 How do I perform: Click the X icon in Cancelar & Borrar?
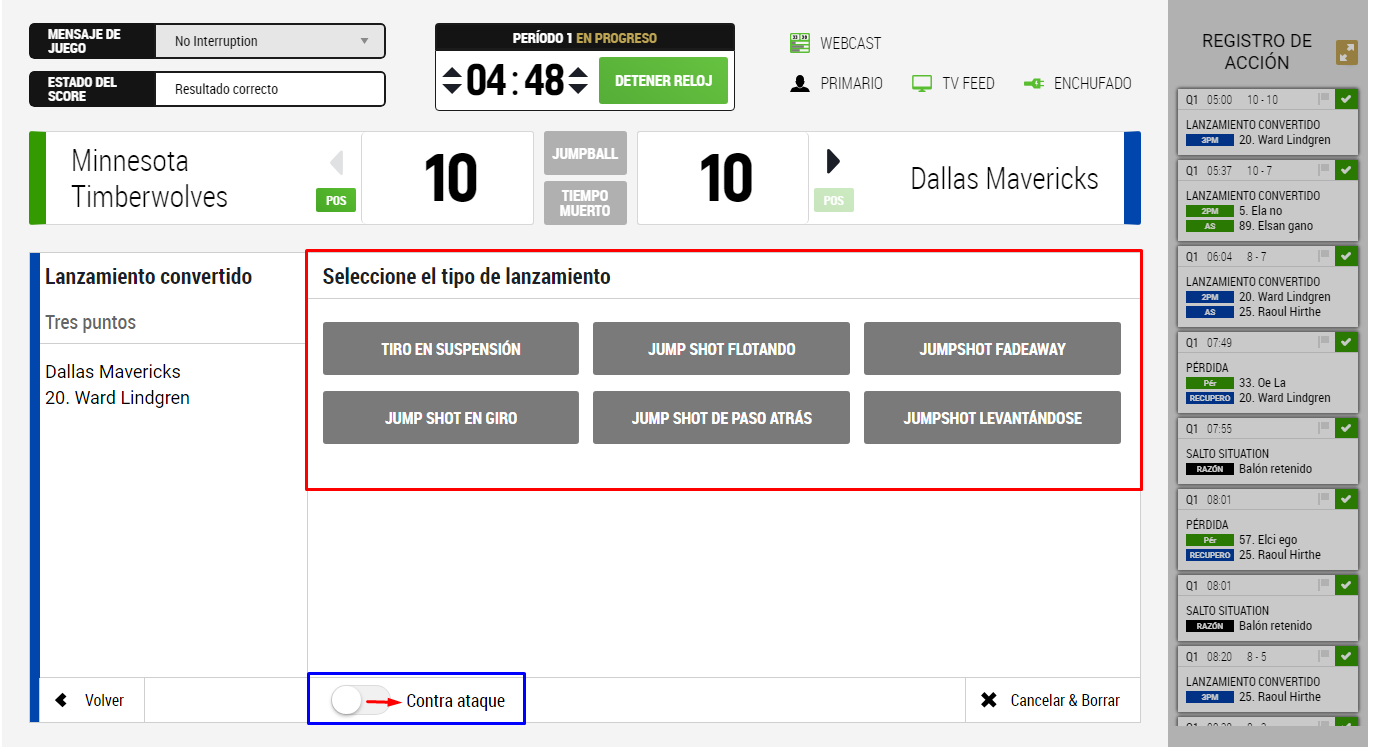[x=989, y=700]
